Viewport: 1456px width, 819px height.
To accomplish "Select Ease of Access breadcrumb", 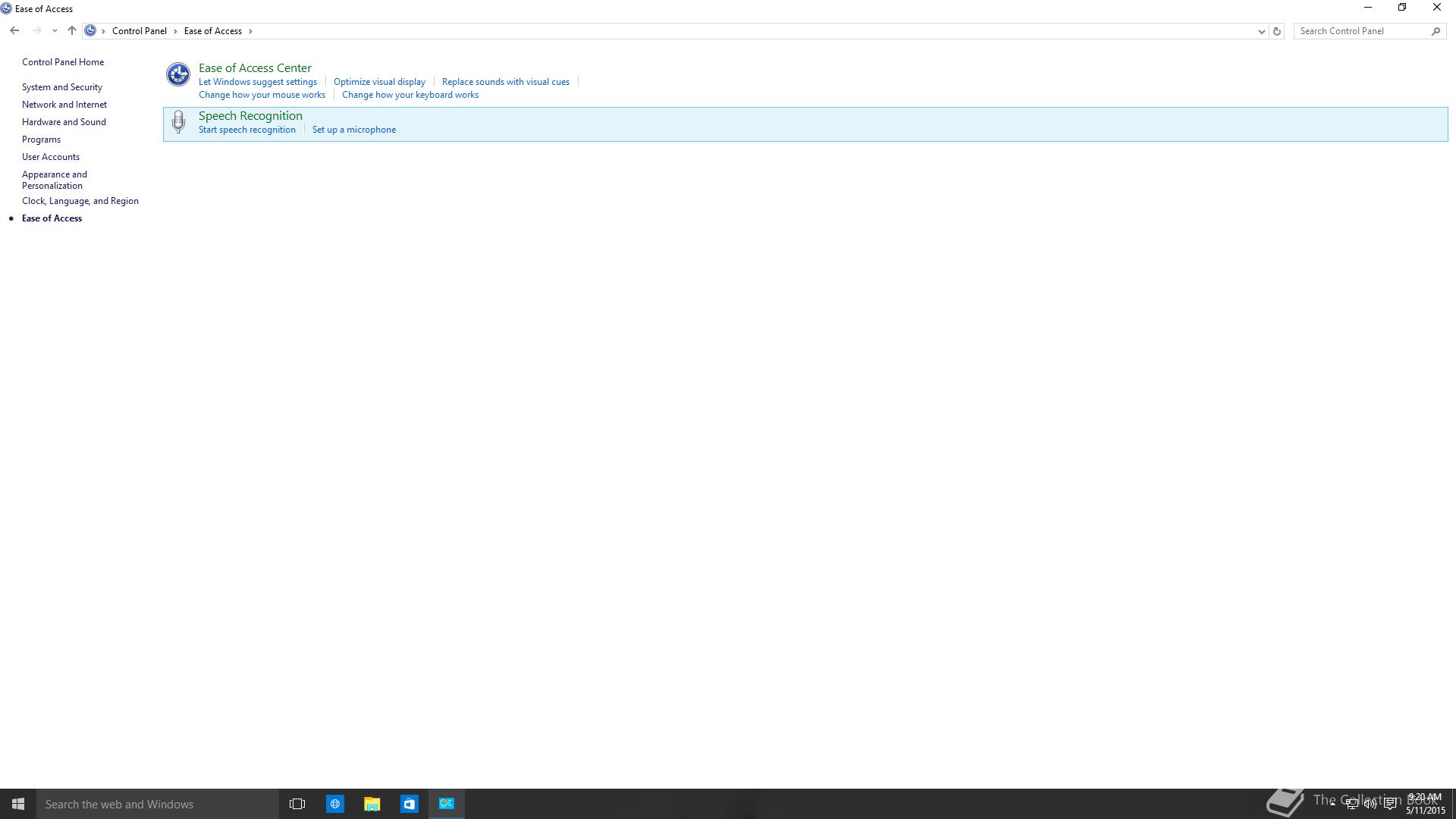I will (x=213, y=31).
